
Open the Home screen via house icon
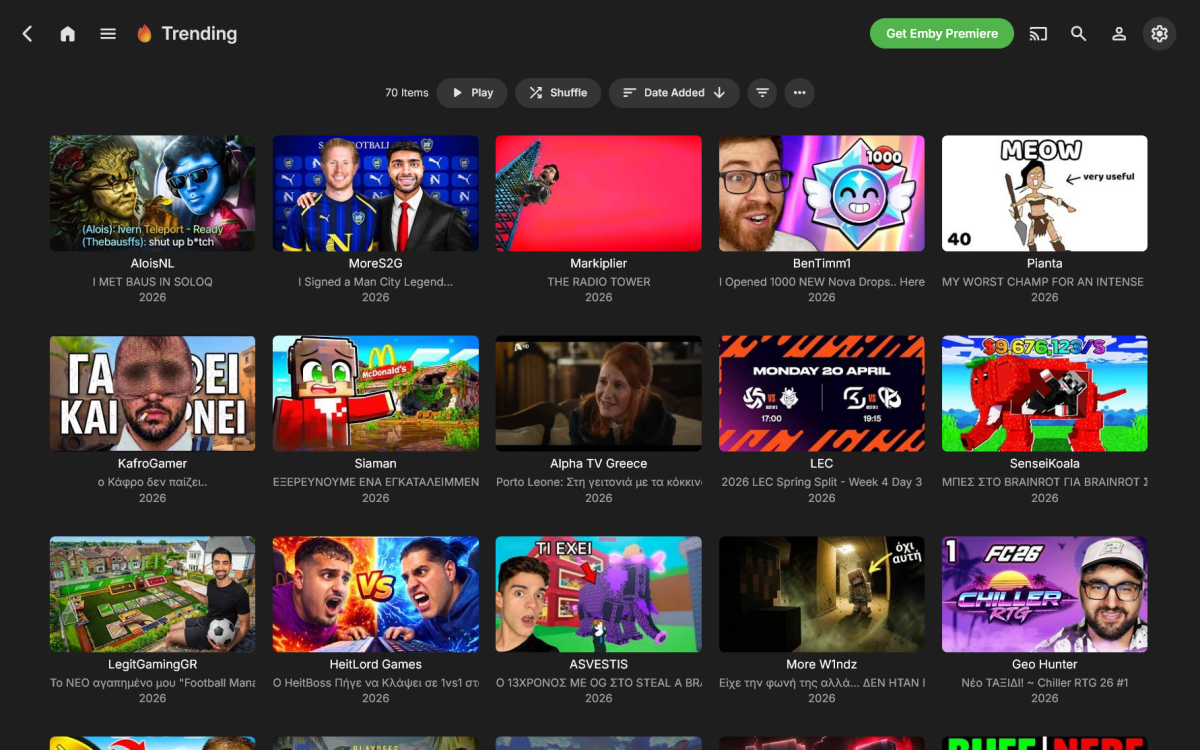coord(67,34)
